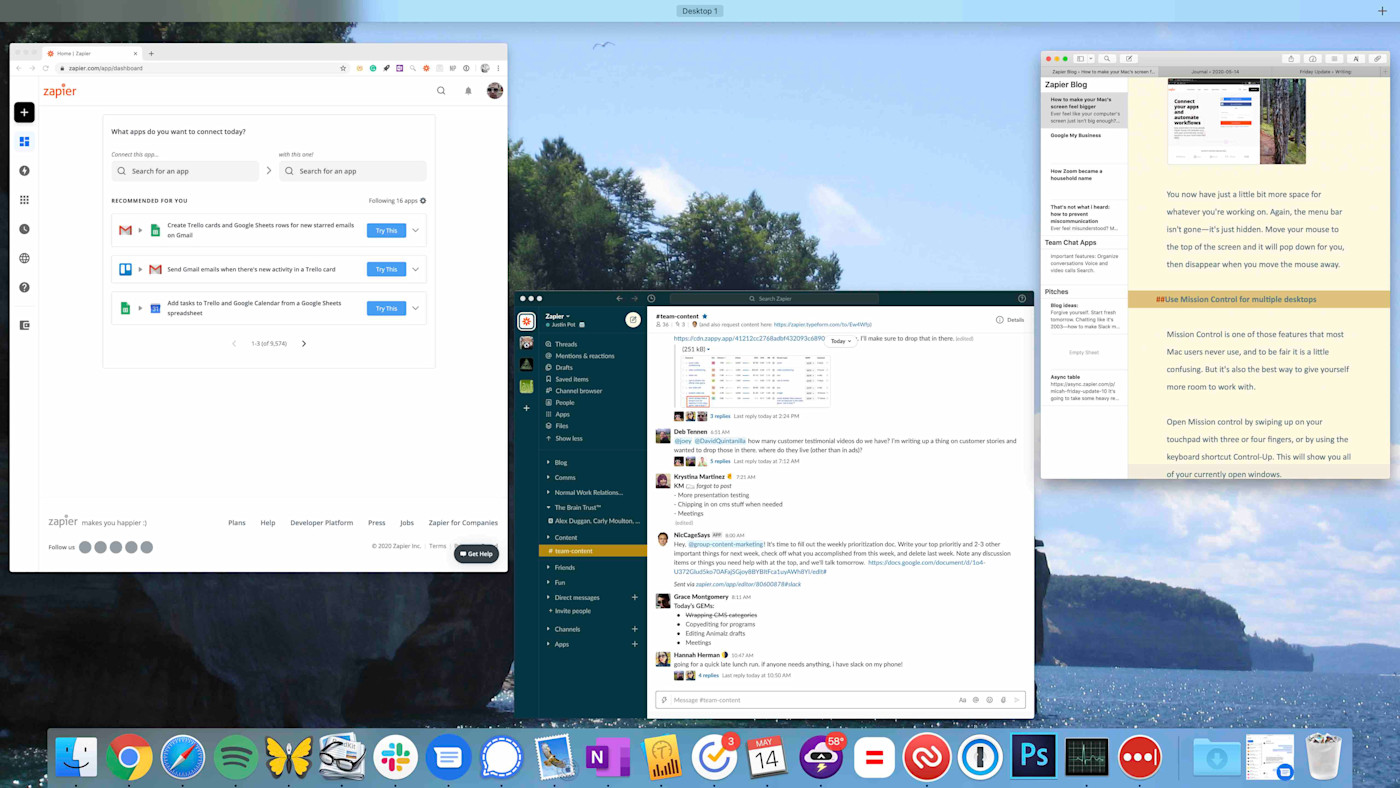The width and height of the screenshot is (1400, 788).
Task: Open the Today date dropdown in Slack
Action: click(840, 341)
